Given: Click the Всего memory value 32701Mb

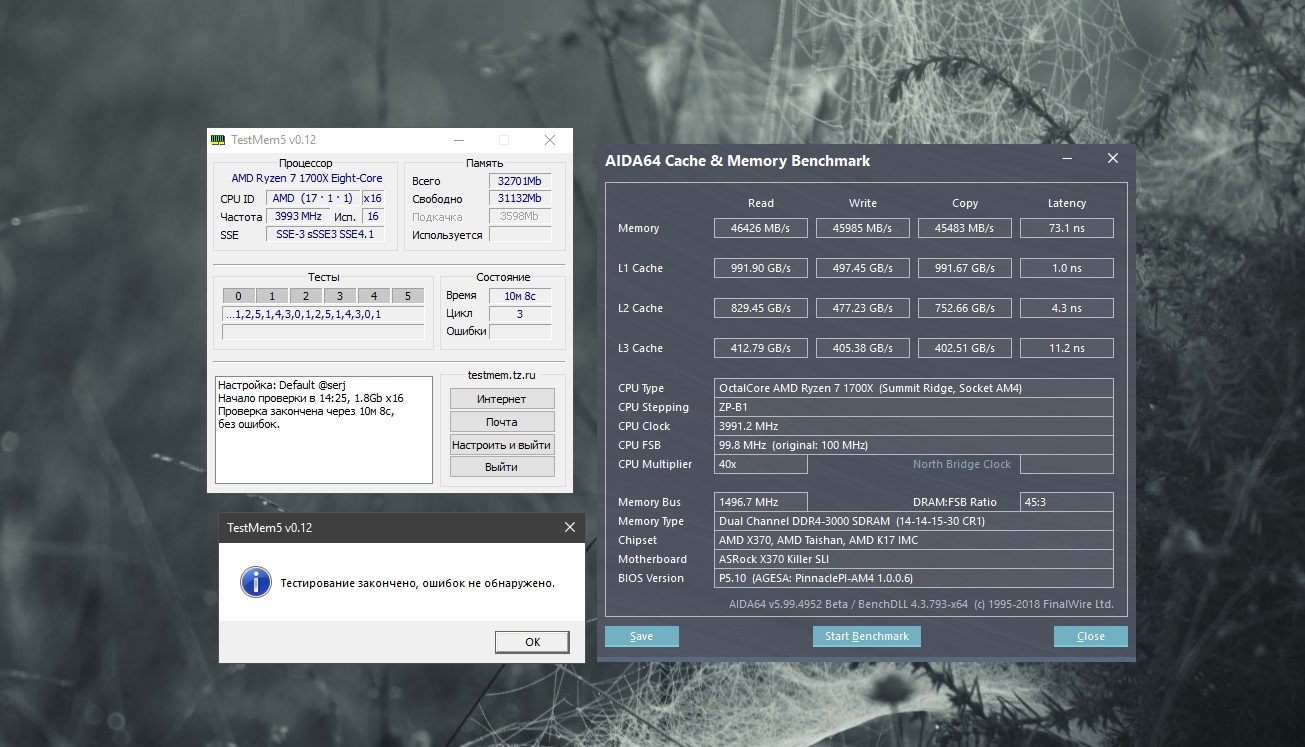Looking at the screenshot, I should (x=520, y=181).
